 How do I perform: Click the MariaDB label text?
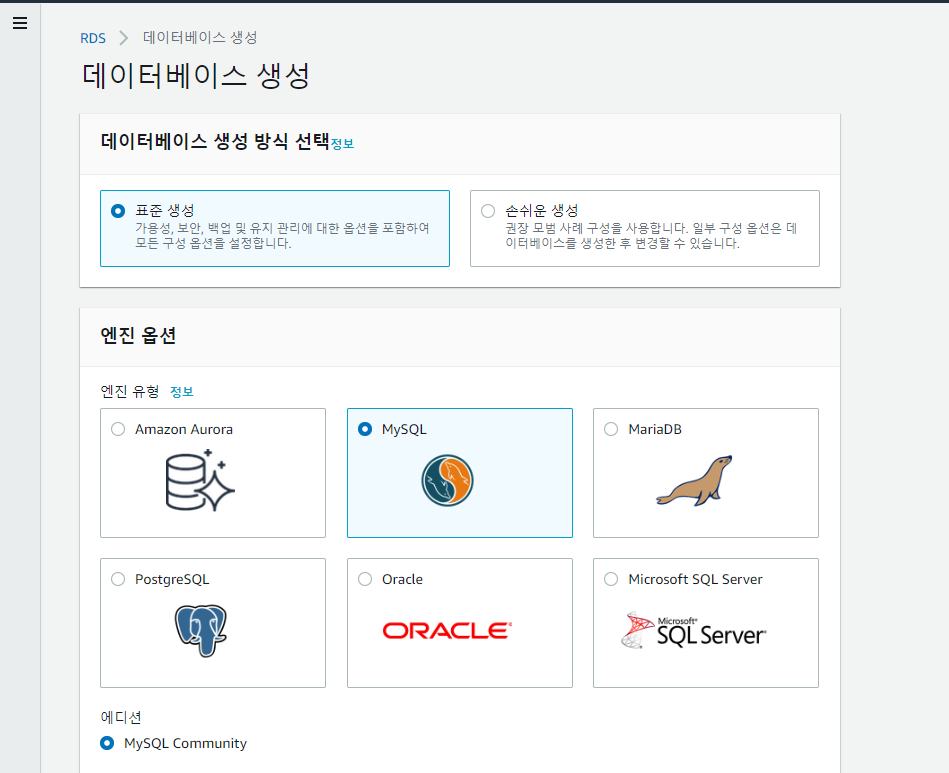pyautogui.click(x=655, y=429)
